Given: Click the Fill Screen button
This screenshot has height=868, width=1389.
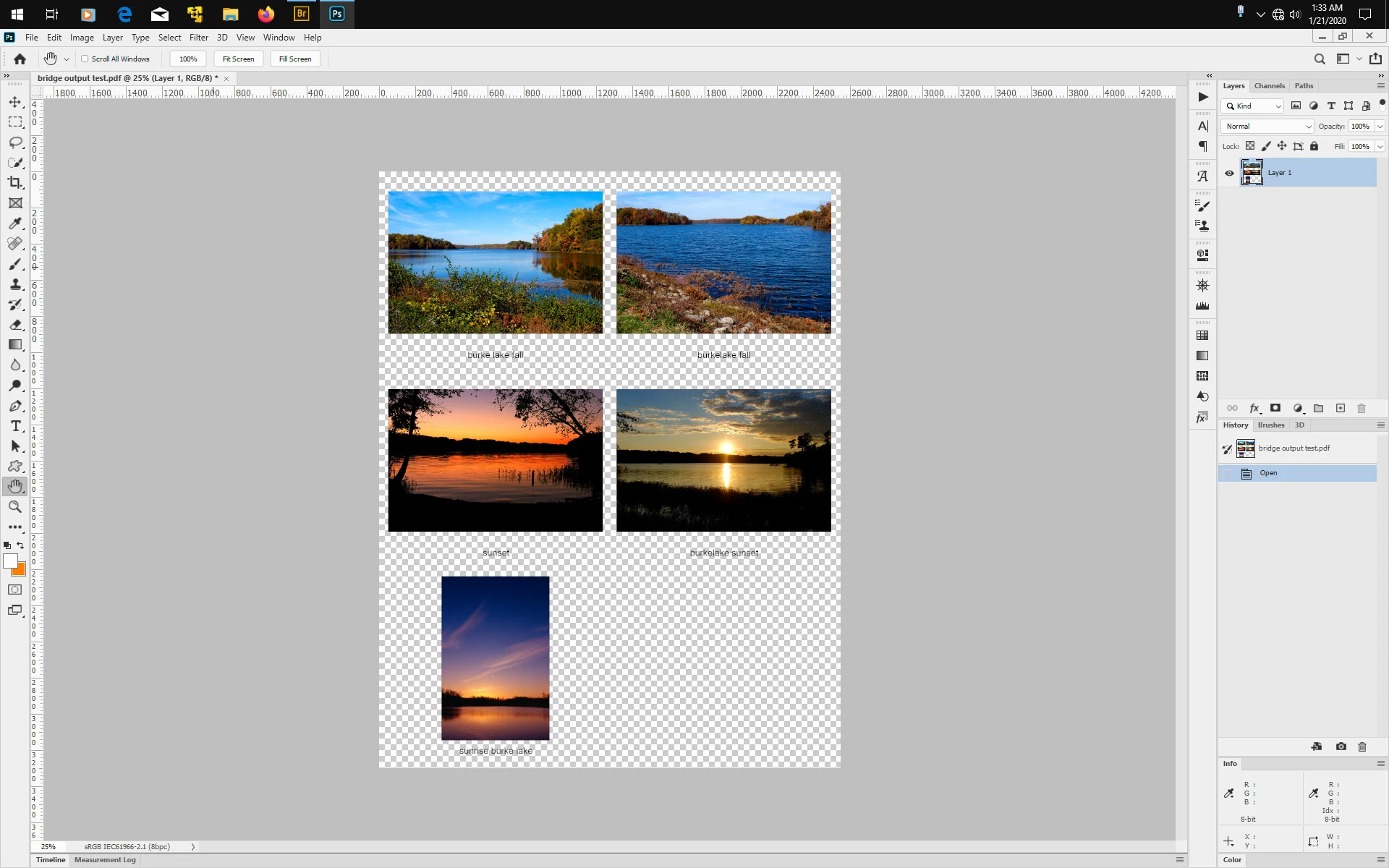Looking at the screenshot, I should click(x=295, y=59).
